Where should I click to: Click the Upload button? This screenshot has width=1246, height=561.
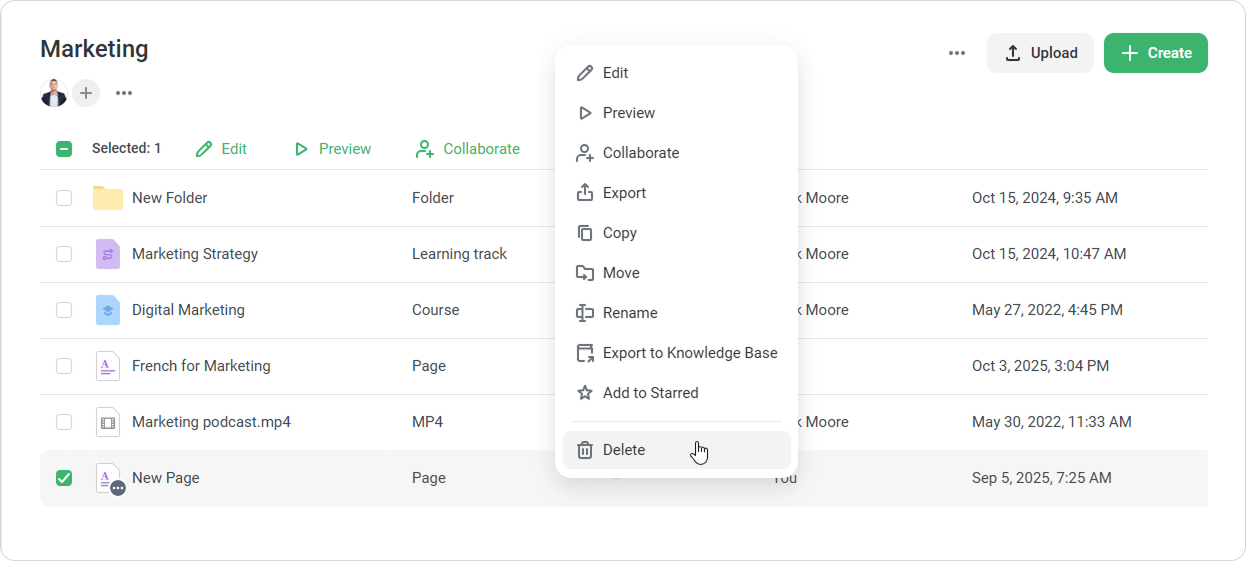click(1041, 53)
